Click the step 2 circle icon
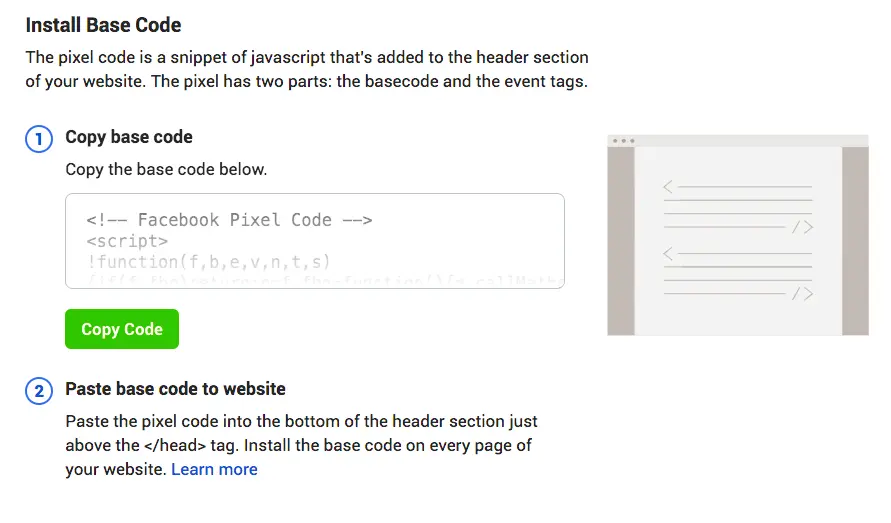Screen dimensions: 891x523 pyautogui.click(x=38, y=391)
